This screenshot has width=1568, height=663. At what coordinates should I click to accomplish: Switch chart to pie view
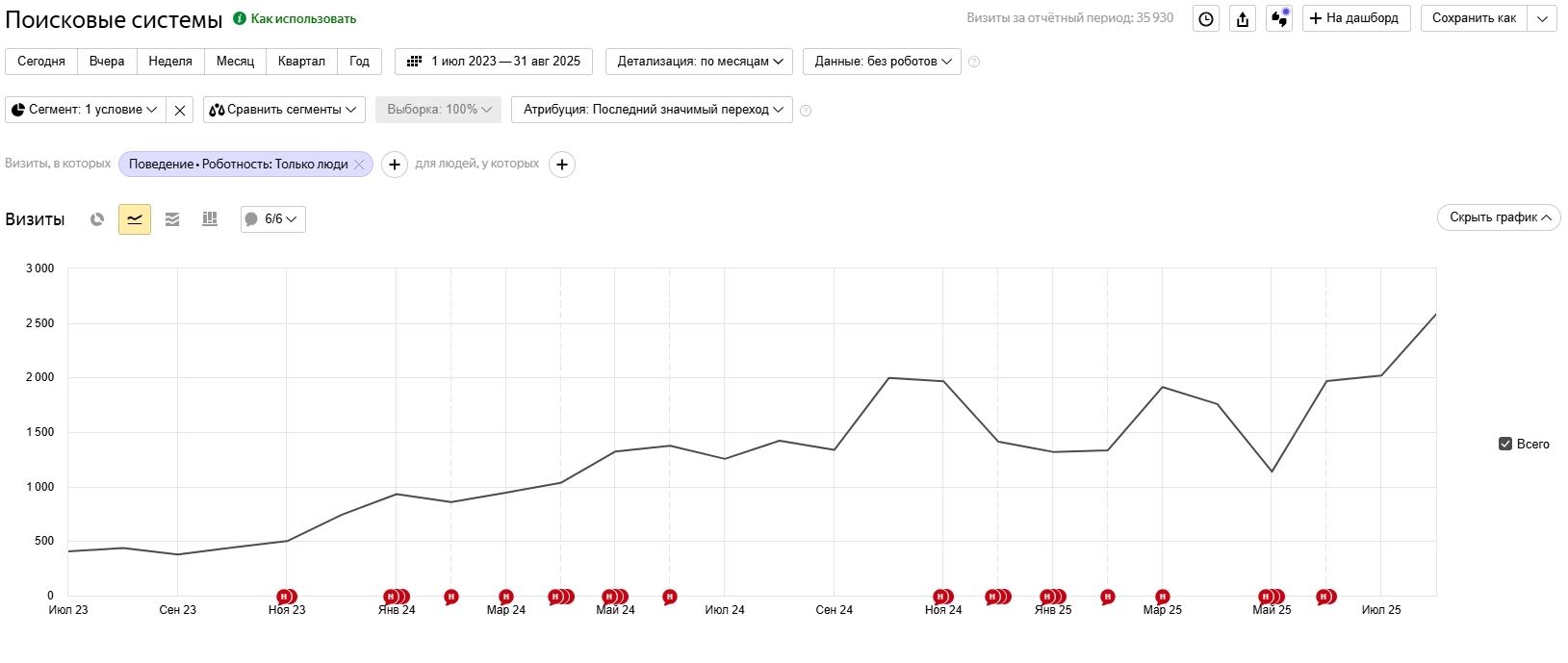(97, 219)
